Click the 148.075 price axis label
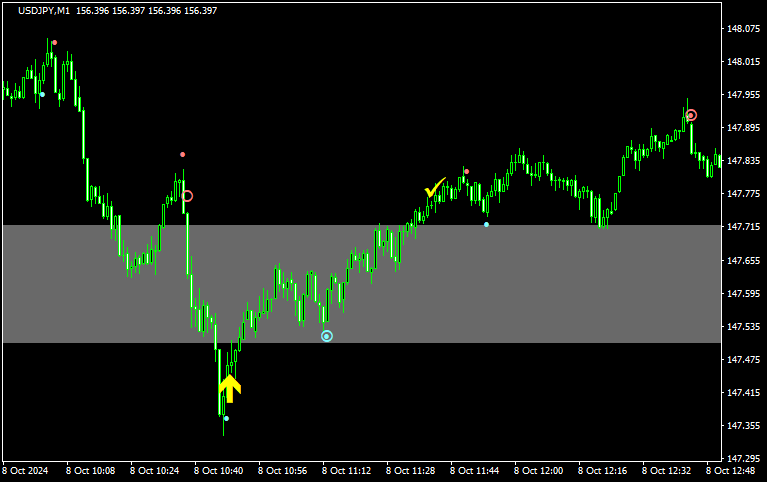Screen dimensions: 767x482 point(742,29)
